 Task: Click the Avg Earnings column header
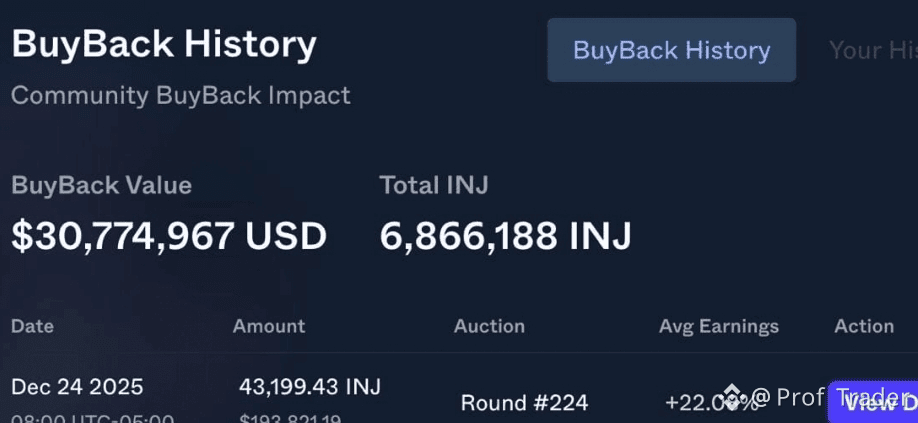(x=718, y=326)
